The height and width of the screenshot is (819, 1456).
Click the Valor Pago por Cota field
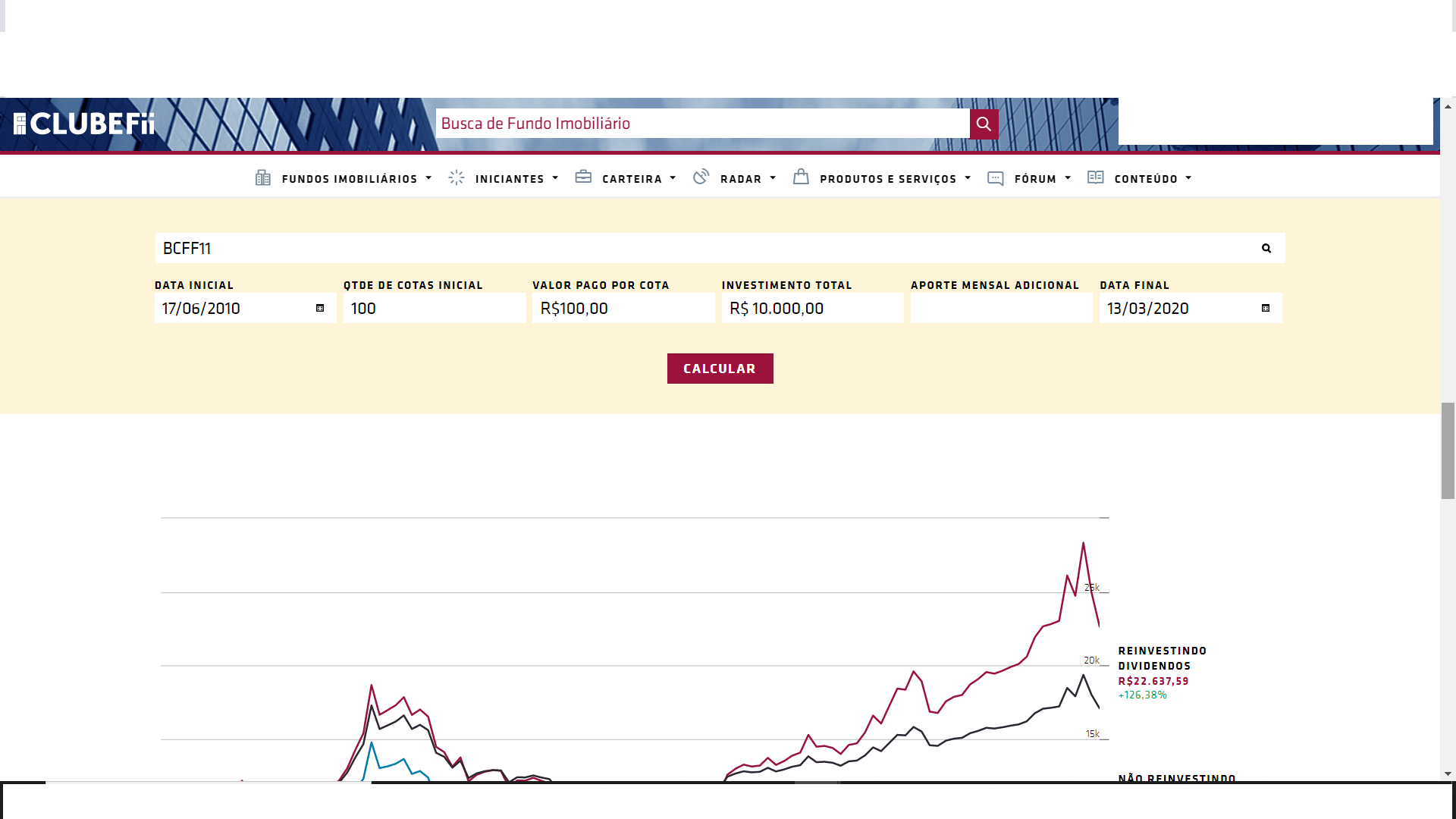click(x=623, y=308)
